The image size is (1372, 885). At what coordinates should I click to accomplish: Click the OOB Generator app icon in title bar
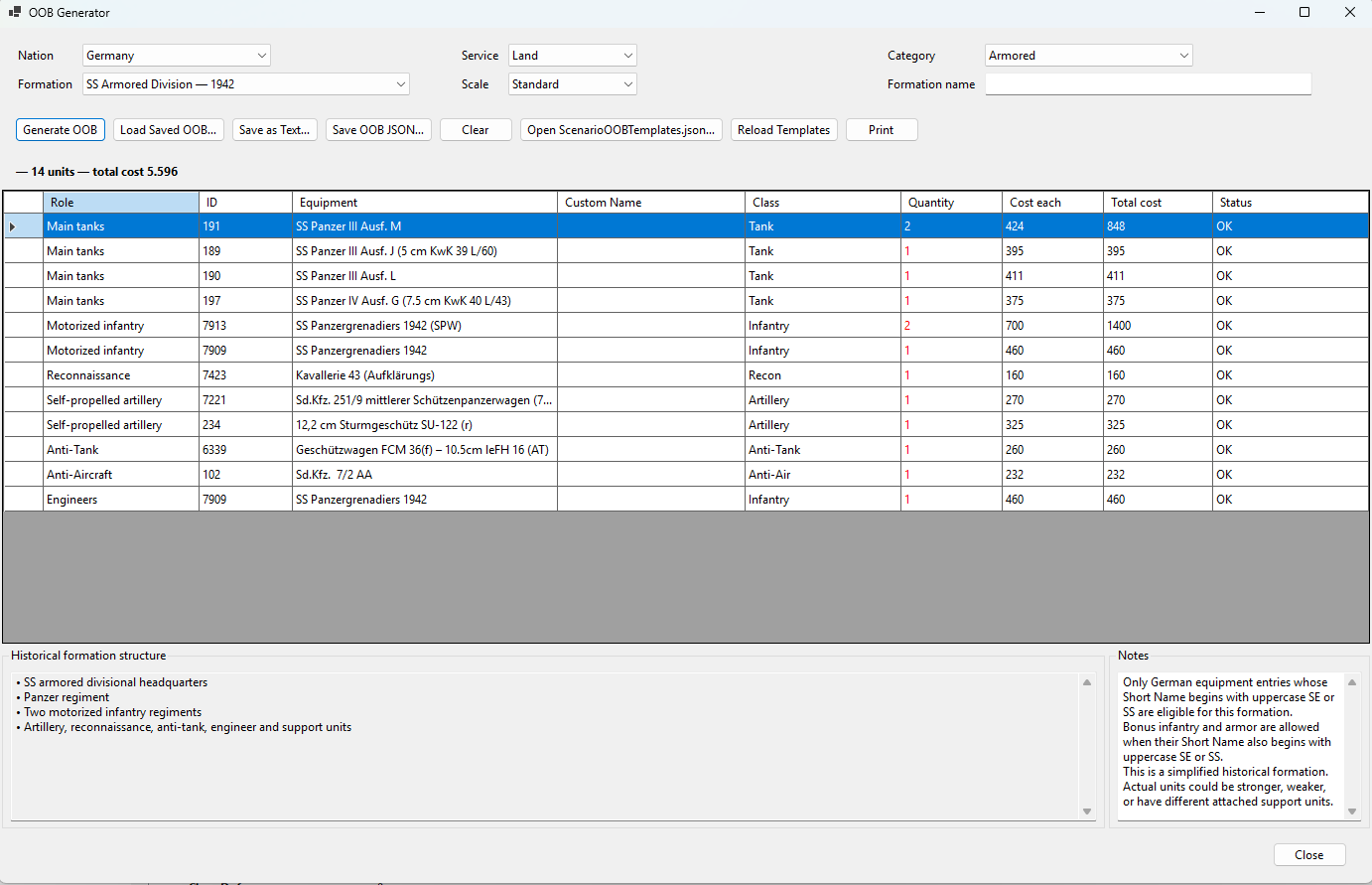14,13
